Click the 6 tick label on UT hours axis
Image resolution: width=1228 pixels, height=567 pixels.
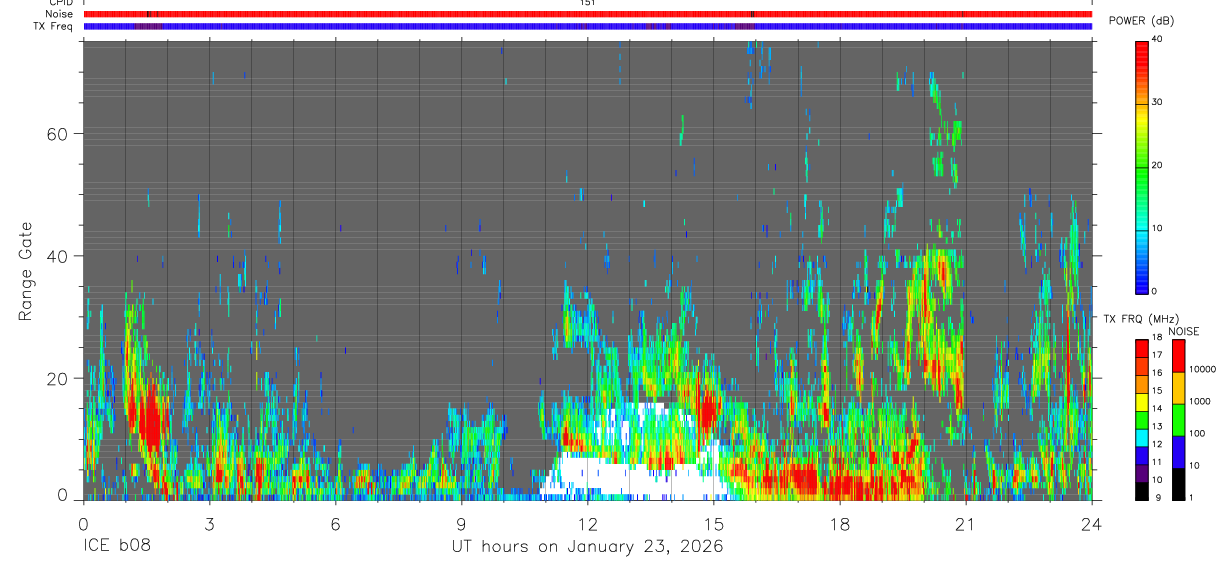pos(335,524)
